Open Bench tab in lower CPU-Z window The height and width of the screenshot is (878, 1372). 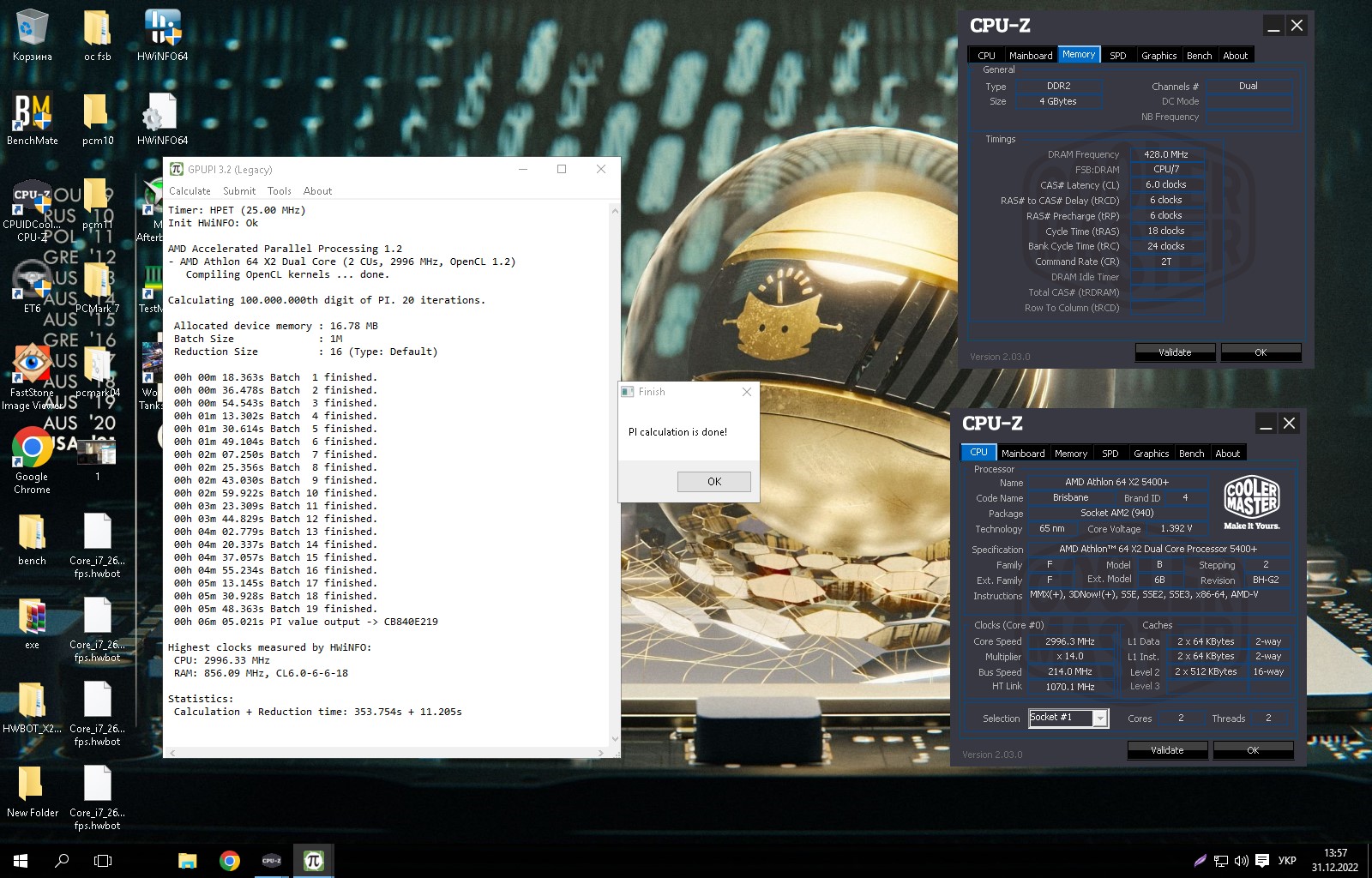tap(1192, 454)
